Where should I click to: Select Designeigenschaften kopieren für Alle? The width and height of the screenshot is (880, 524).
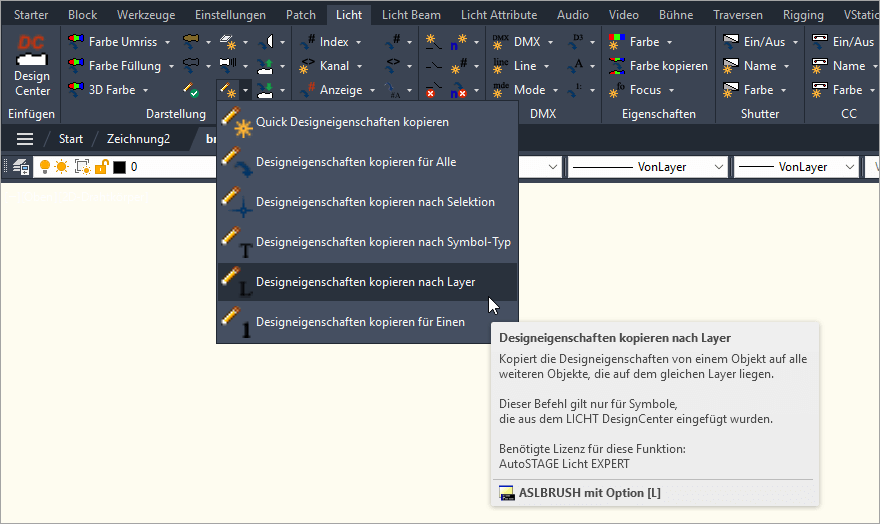pos(368,162)
